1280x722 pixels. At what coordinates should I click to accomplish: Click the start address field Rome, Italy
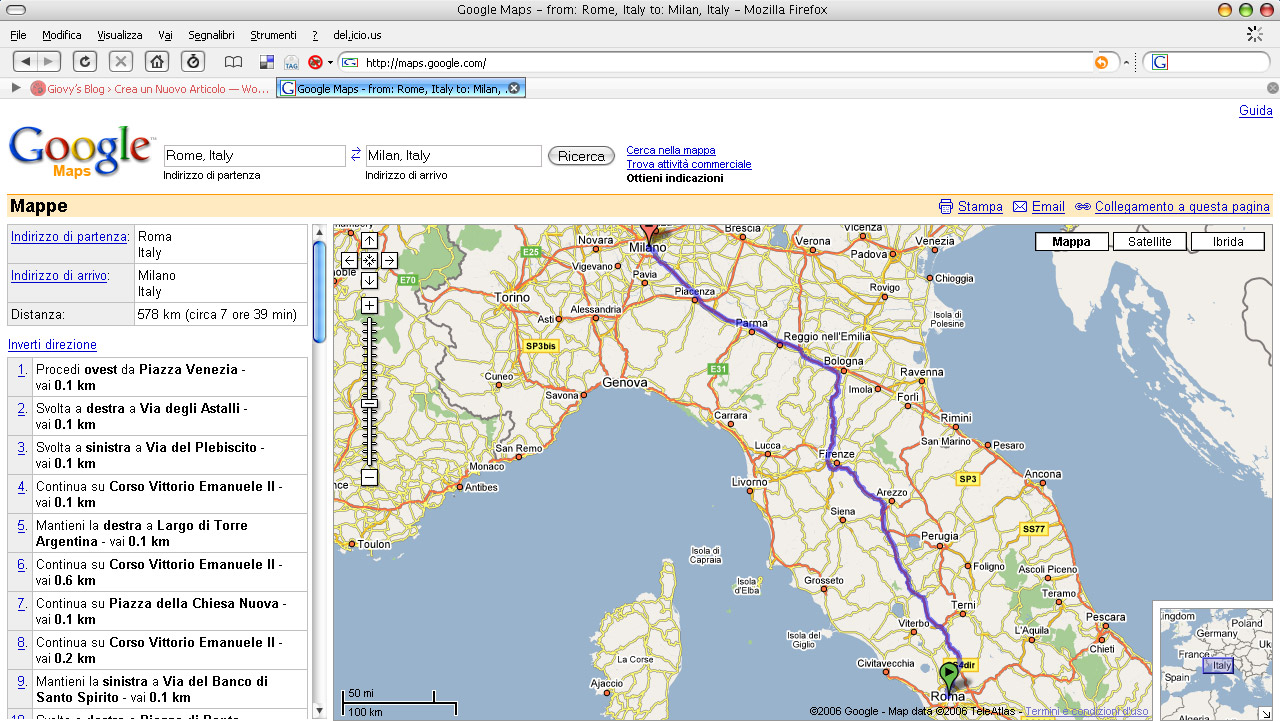click(x=254, y=156)
